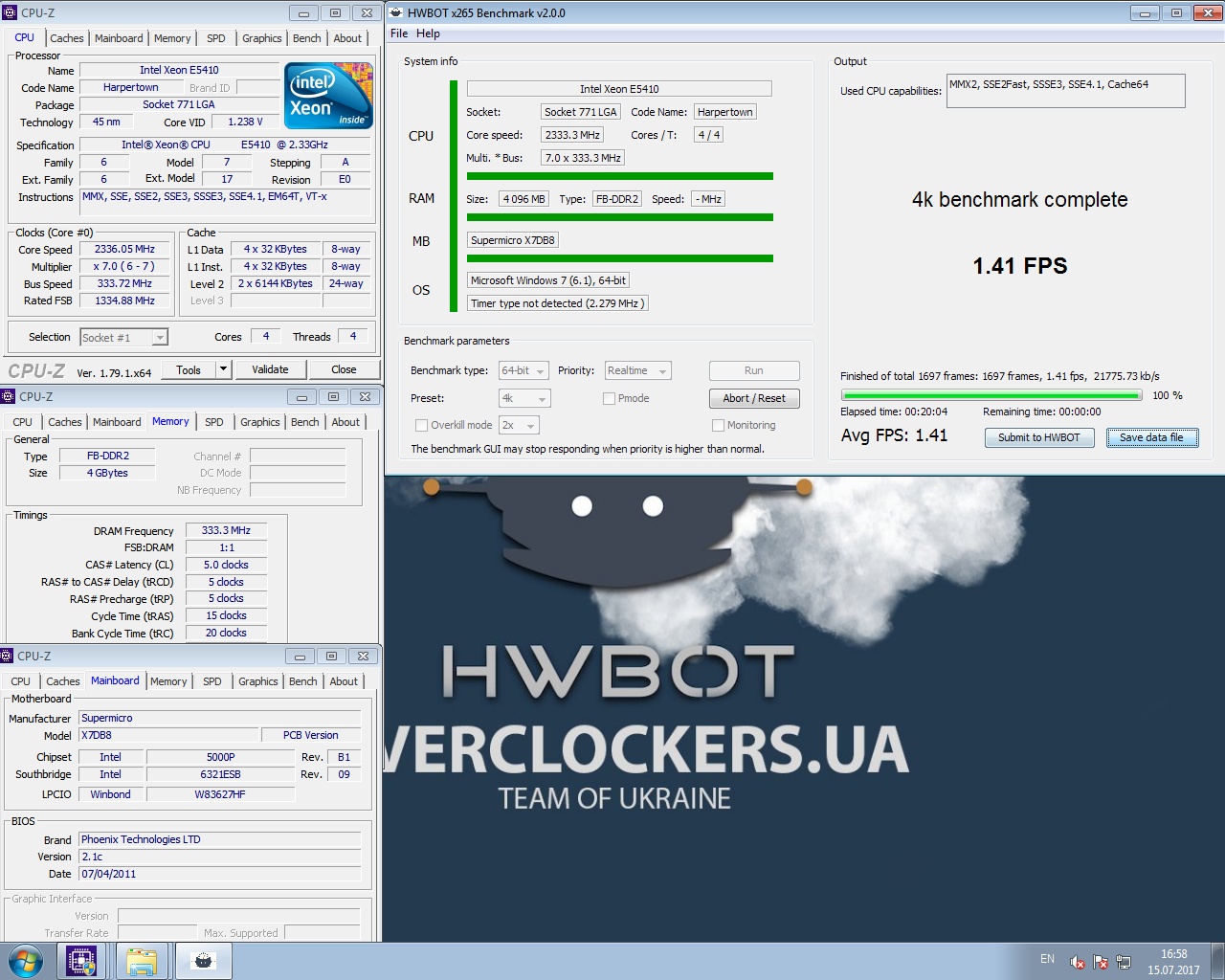Image resolution: width=1225 pixels, height=980 pixels.
Task: Open Graphics tab in the Memory CPU-Z window
Action: [x=260, y=422]
